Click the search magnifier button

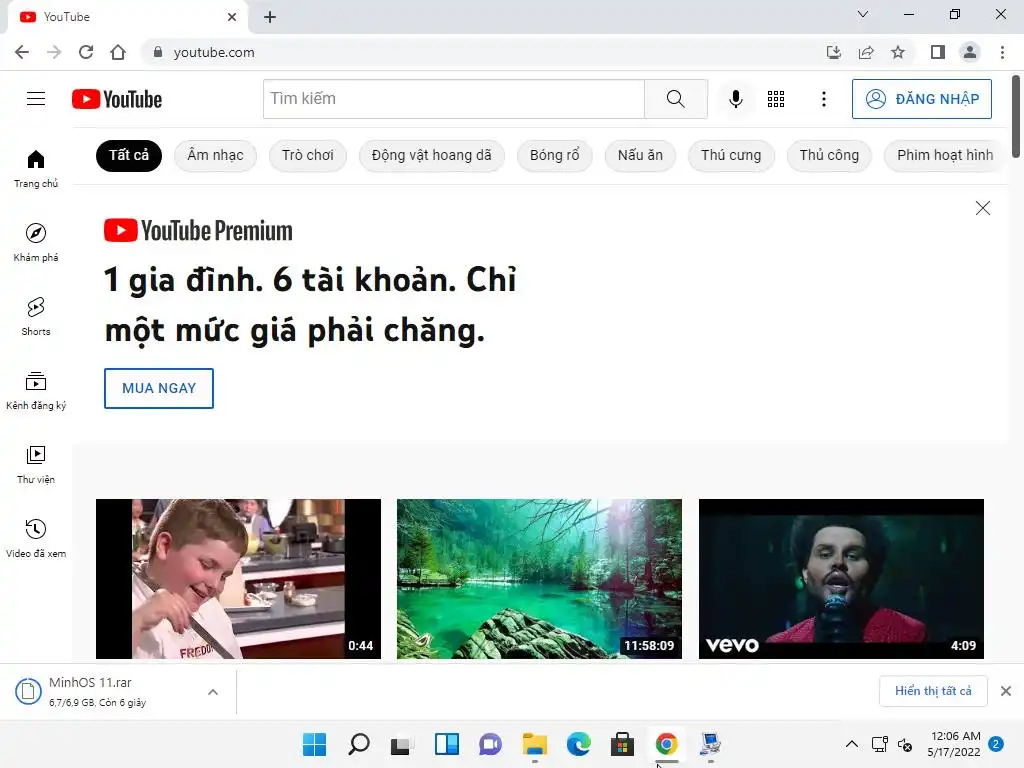pos(676,99)
